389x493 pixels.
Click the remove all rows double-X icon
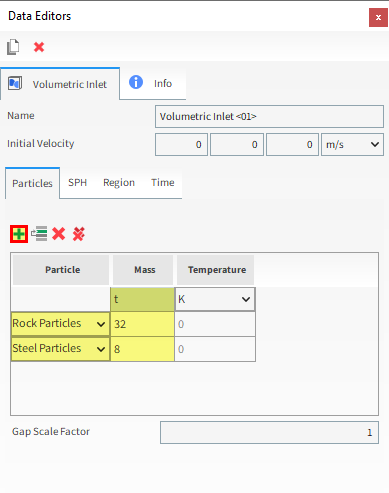[79, 234]
